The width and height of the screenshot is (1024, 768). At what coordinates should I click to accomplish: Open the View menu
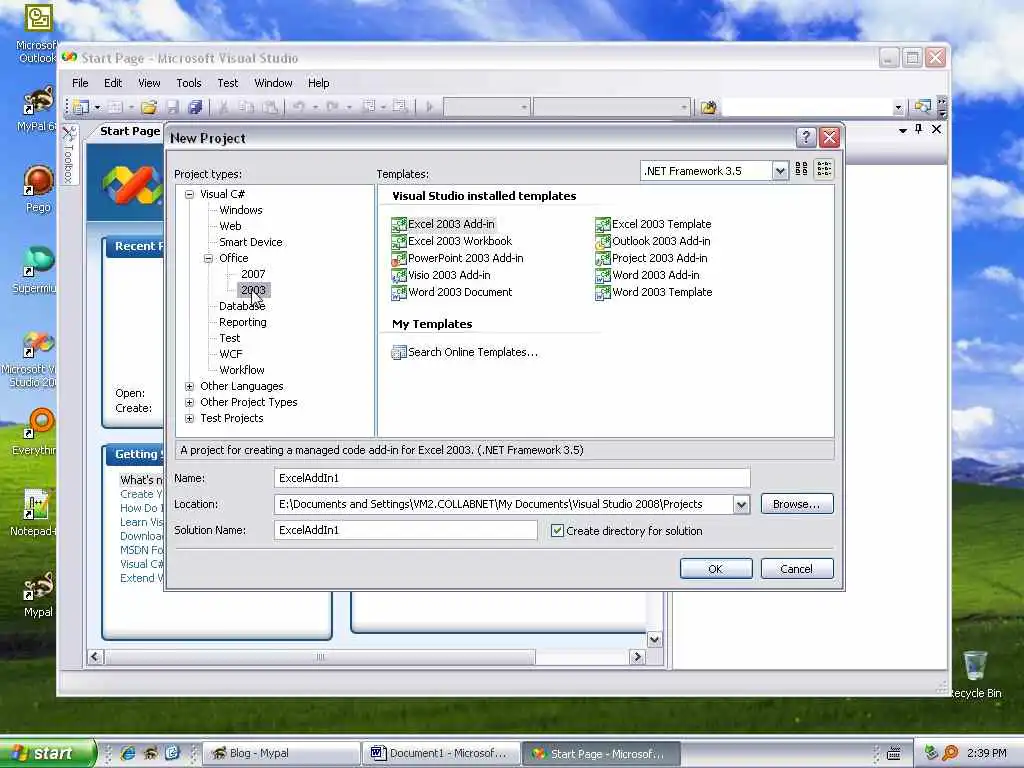pos(149,83)
